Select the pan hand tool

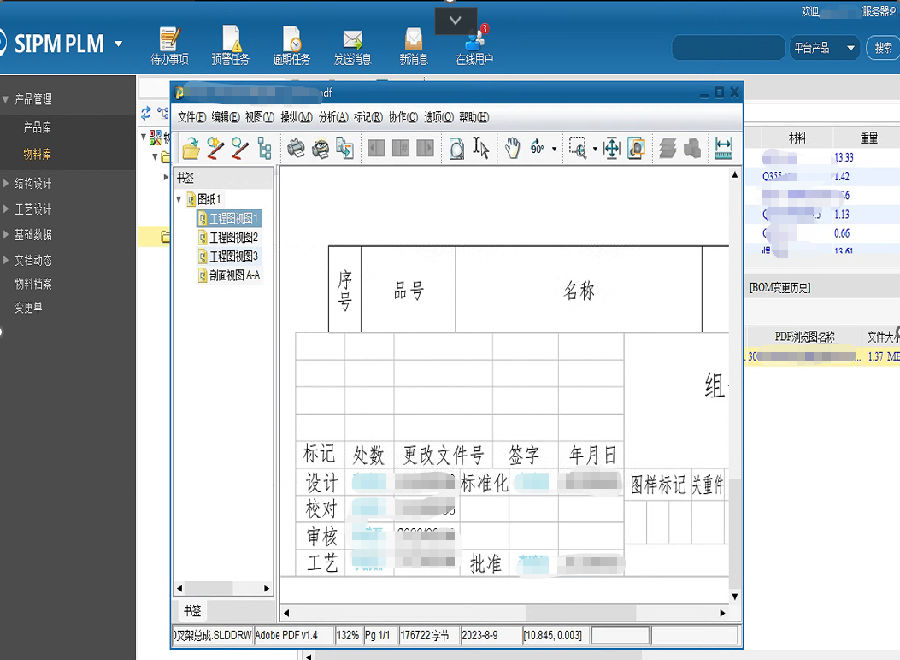[x=512, y=149]
